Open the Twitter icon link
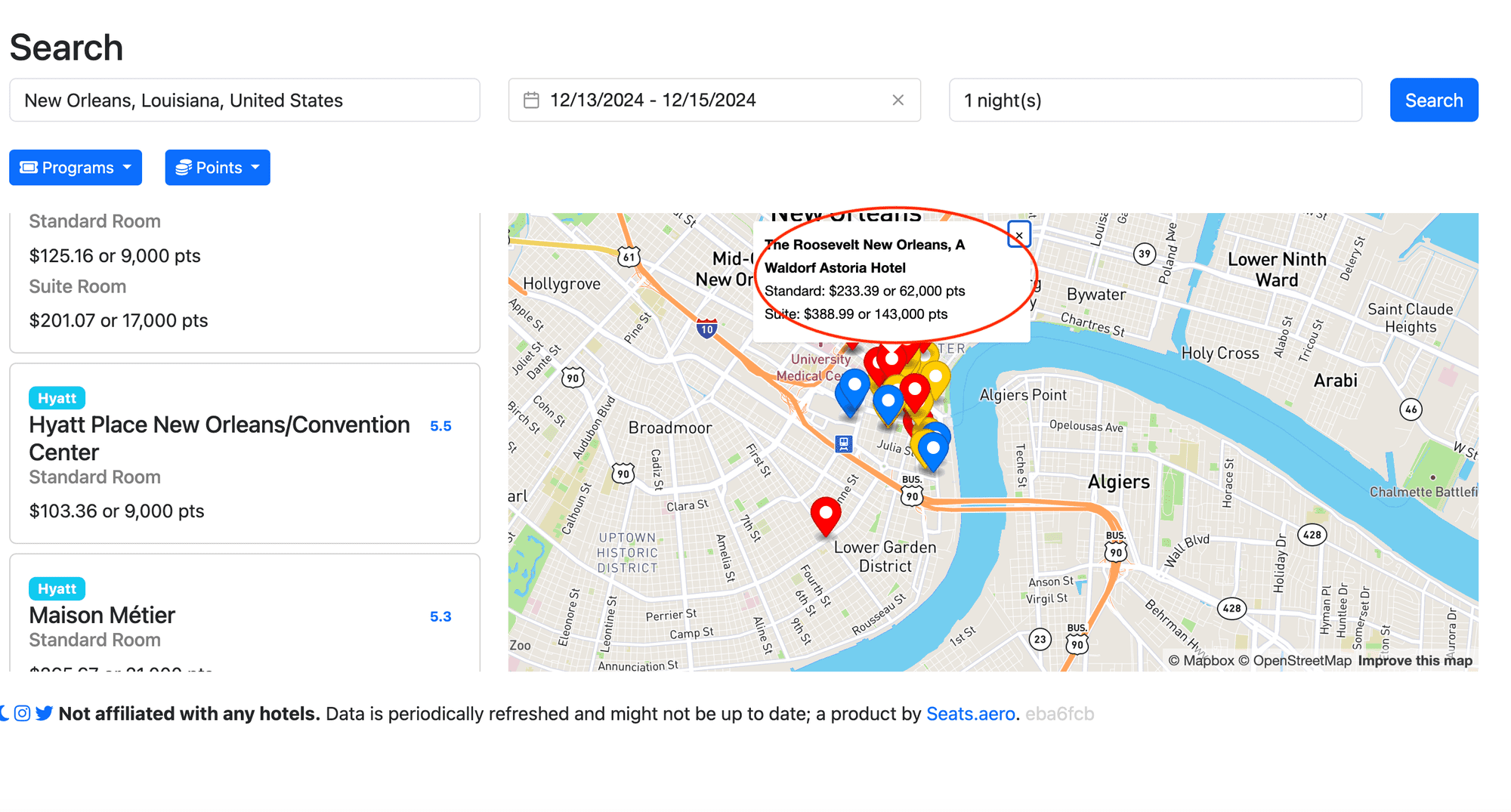 [45, 713]
